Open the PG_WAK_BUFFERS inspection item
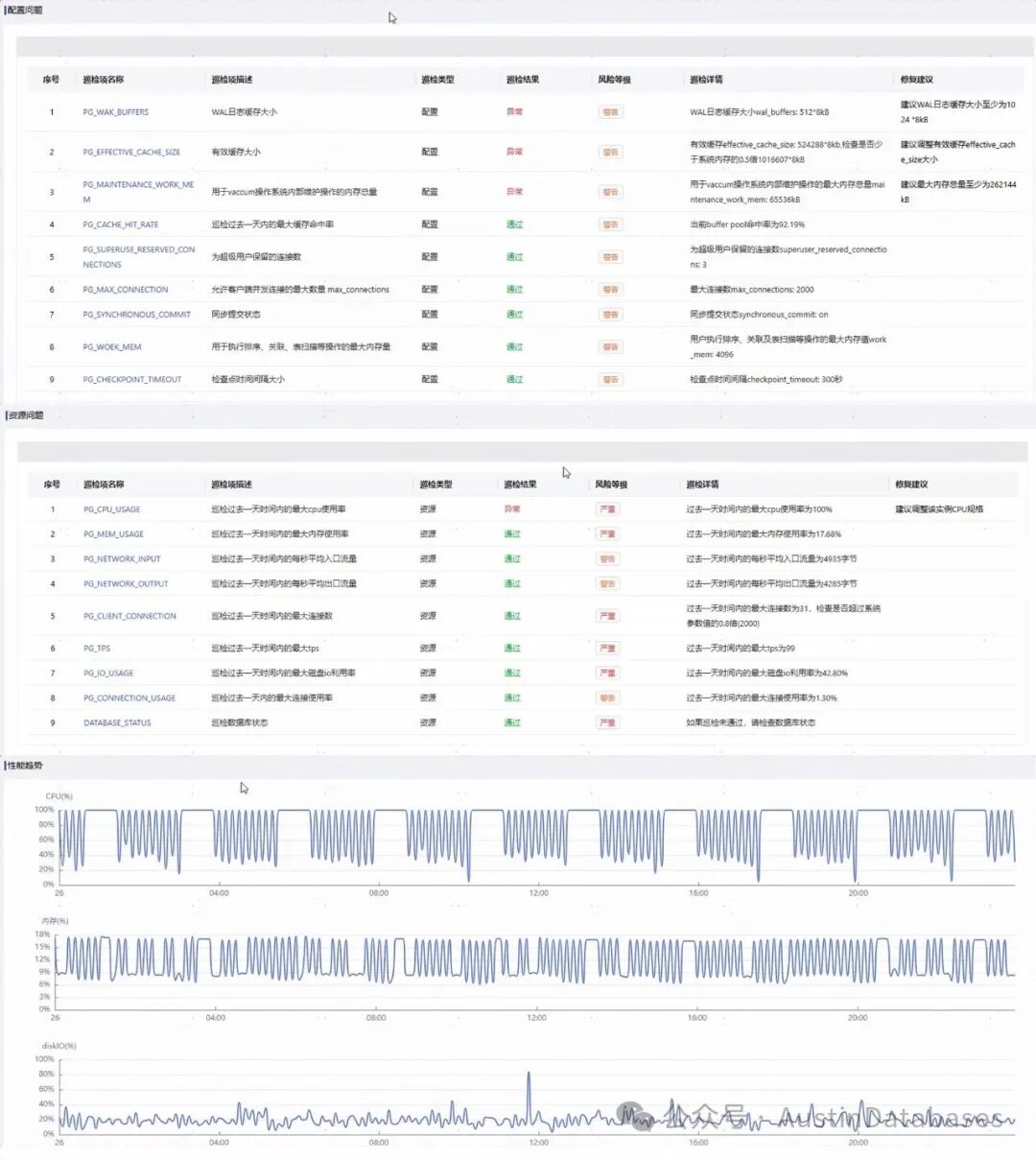1036x1159 pixels. point(115,112)
